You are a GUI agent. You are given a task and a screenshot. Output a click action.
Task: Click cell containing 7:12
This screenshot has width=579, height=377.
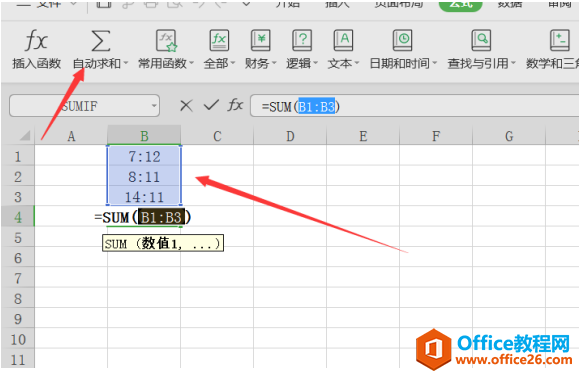pyautogui.click(x=144, y=156)
